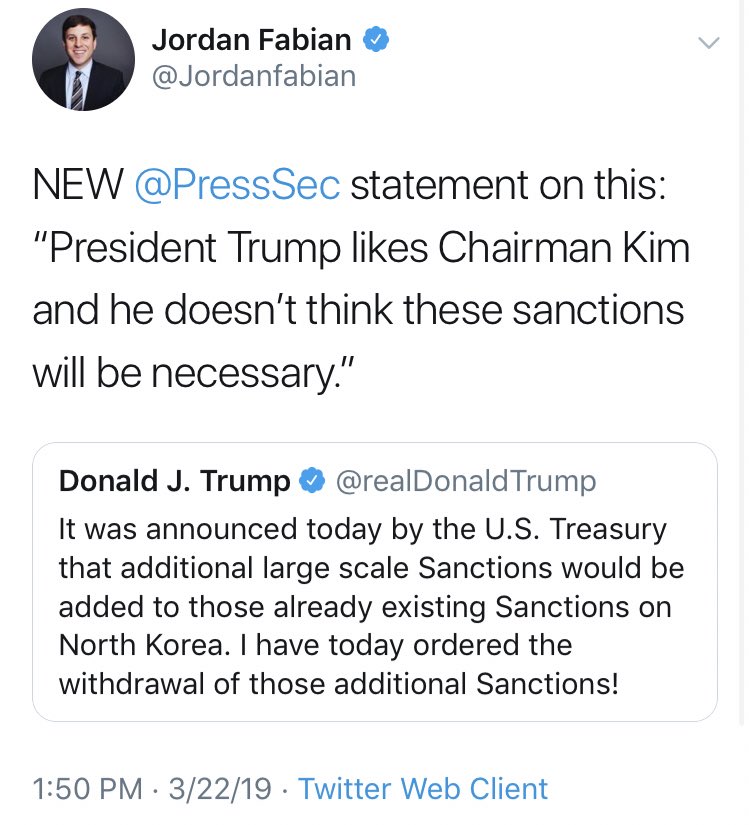This screenshot has width=749, height=825.
Task: Open the @PressSec mention
Action: click(237, 185)
